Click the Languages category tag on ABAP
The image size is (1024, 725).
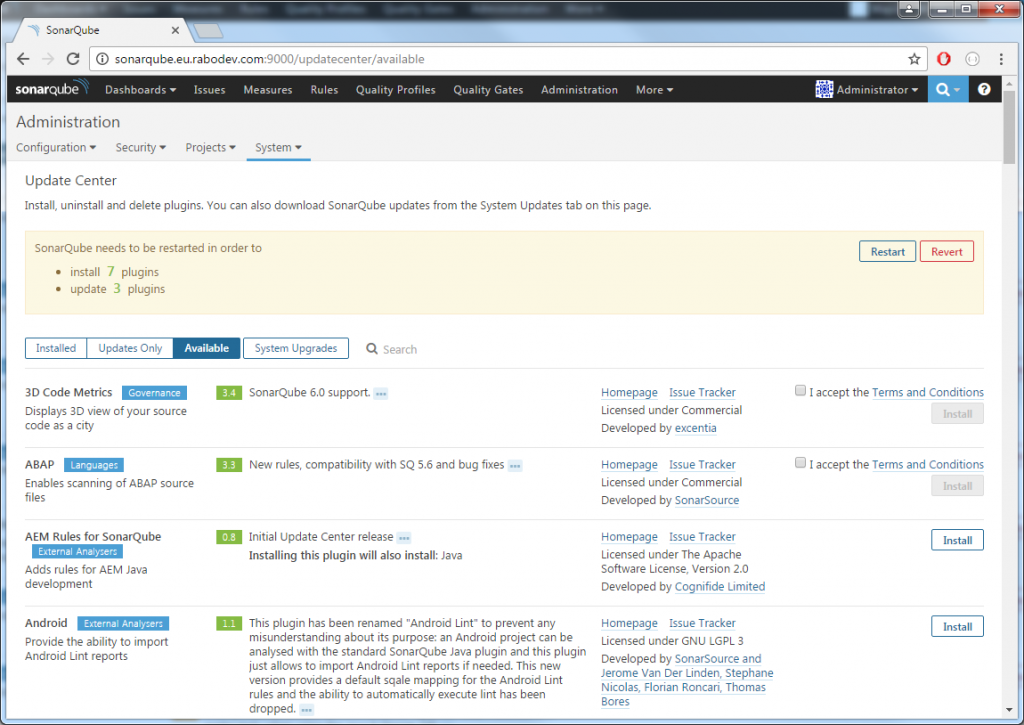[x=94, y=465]
